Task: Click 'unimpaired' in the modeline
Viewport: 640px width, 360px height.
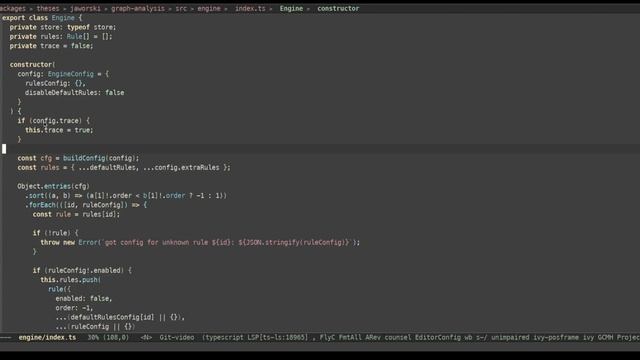Action: [x=510, y=337]
